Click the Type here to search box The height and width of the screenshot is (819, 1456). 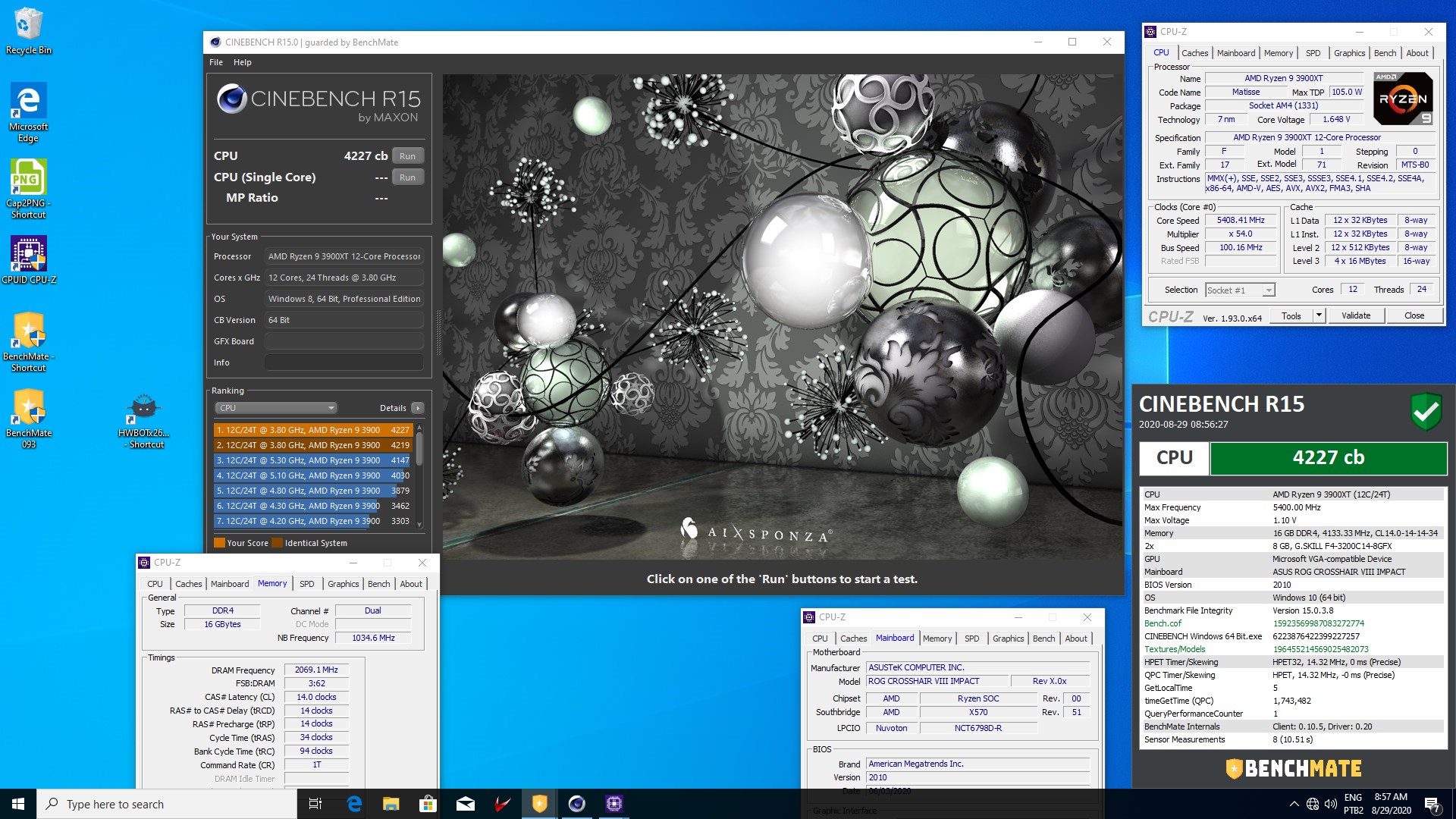click(167, 804)
